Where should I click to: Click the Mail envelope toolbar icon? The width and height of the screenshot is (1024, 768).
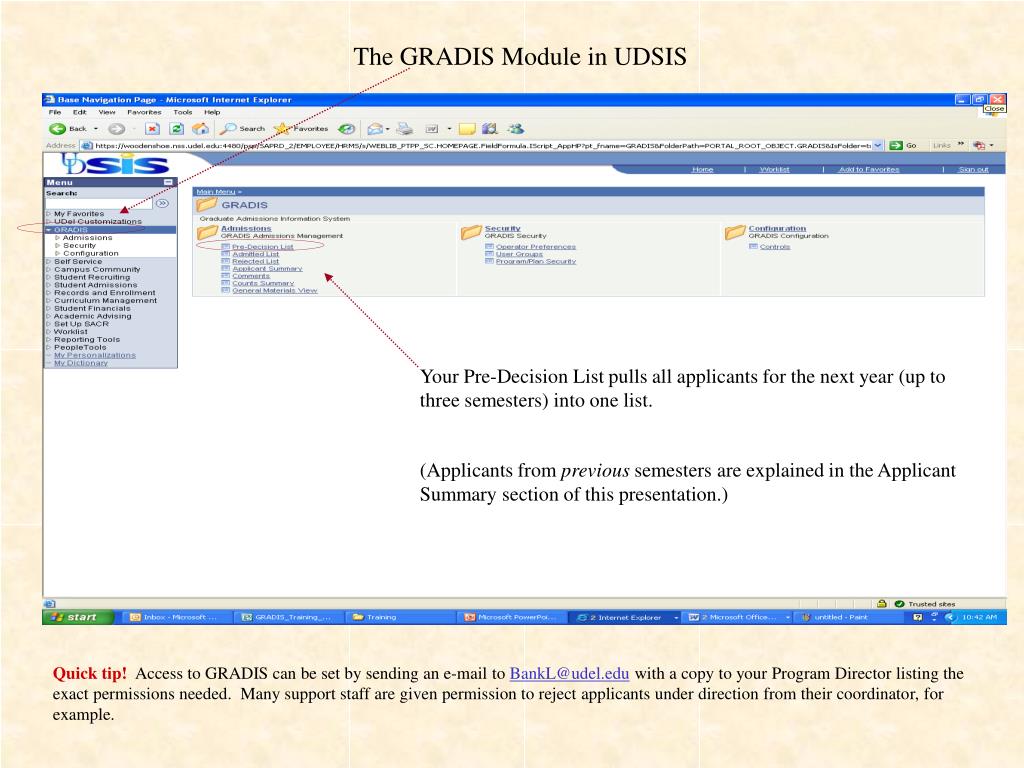click(x=375, y=129)
